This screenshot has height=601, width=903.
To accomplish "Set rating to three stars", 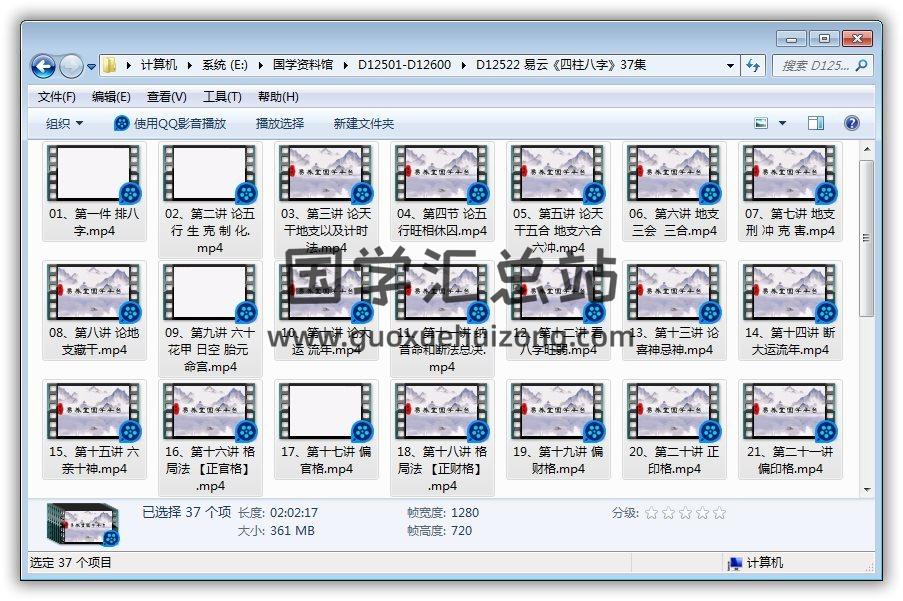I will pos(685,512).
